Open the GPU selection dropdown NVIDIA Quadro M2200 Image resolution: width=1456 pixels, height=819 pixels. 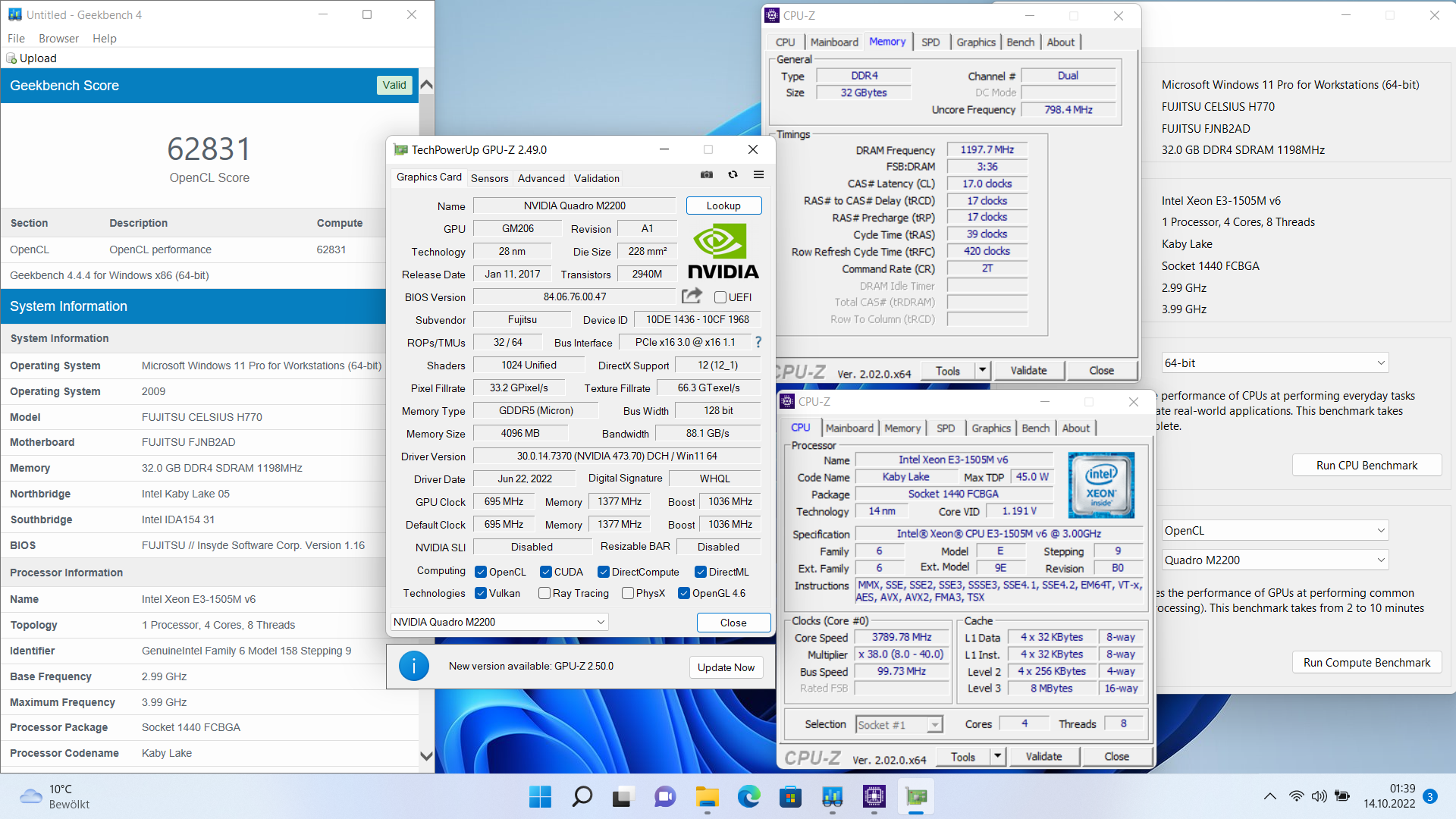click(500, 622)
